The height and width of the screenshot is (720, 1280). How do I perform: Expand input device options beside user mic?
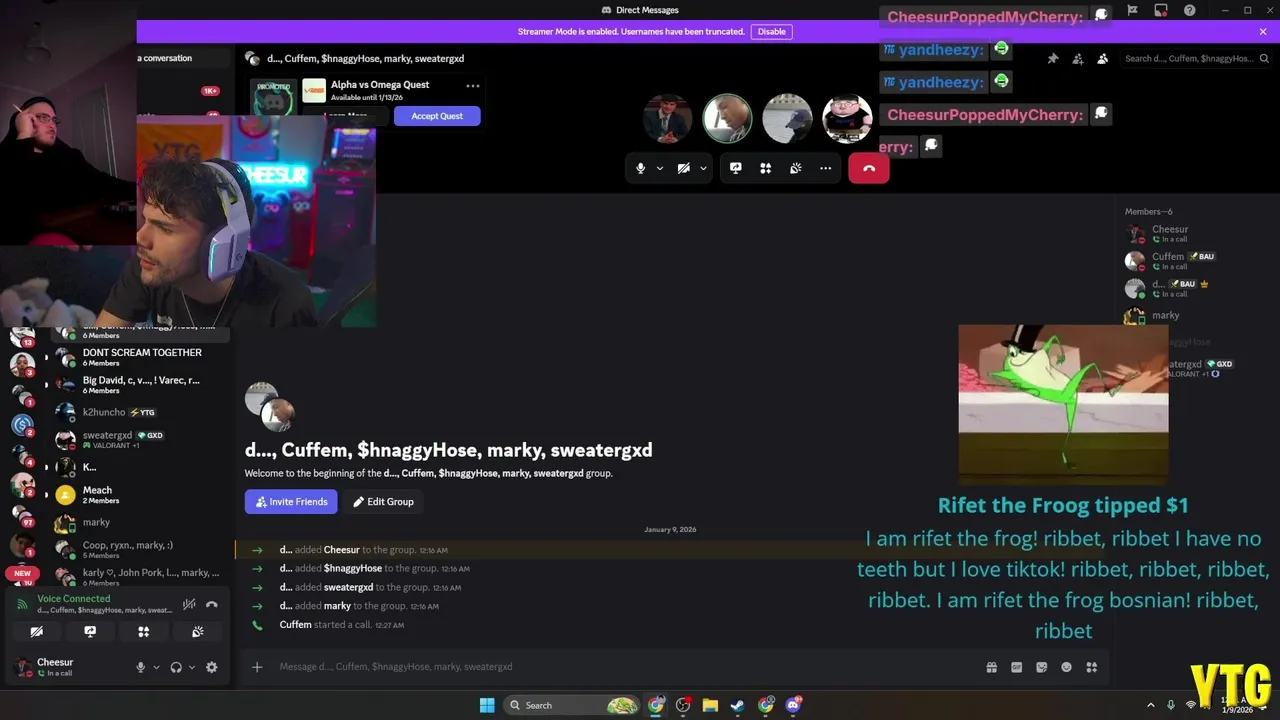[x=156, y=667]
